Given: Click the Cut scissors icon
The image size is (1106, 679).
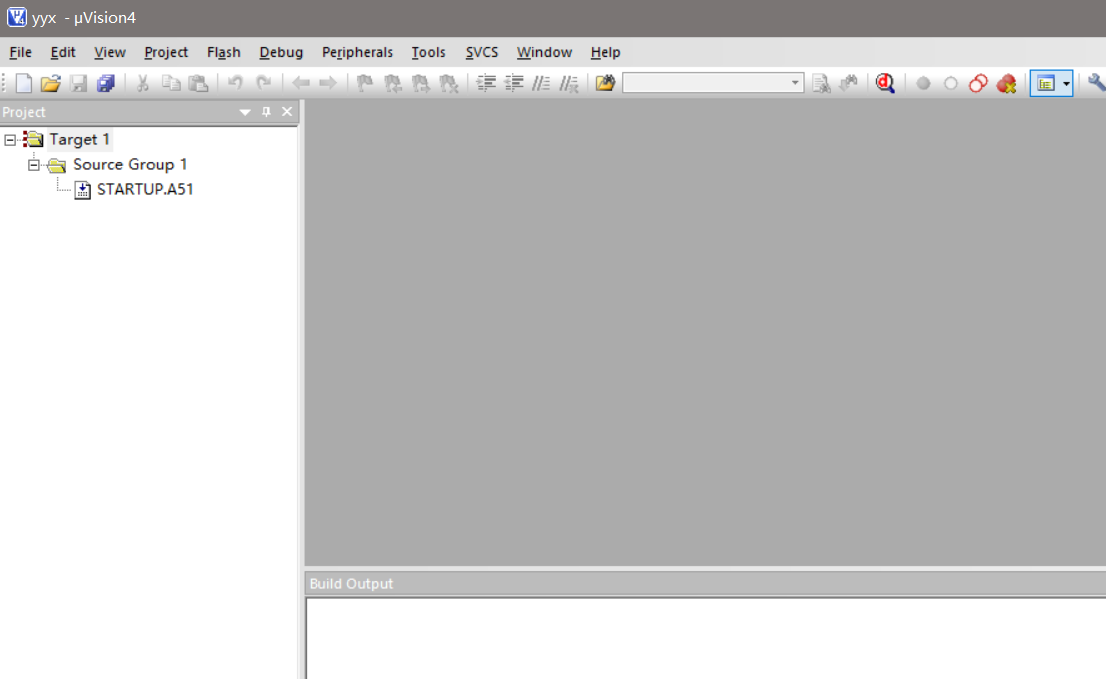Looking at the screenshot, I should coord(142,83).
